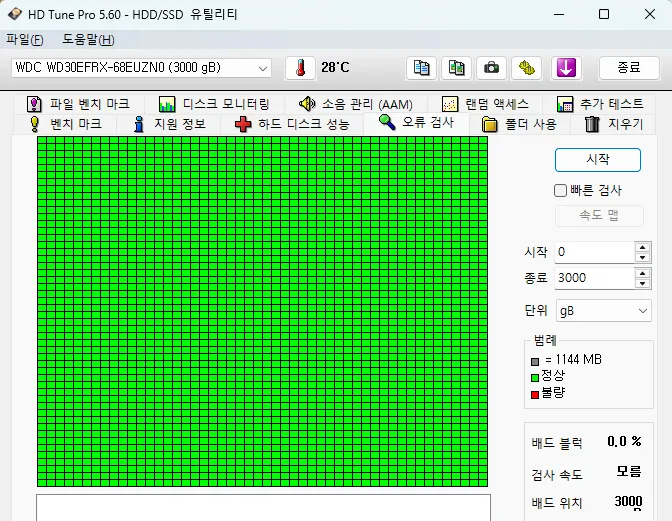
Task: Click the HD Tune Pro title bar app icon
Action: [15, 14]
